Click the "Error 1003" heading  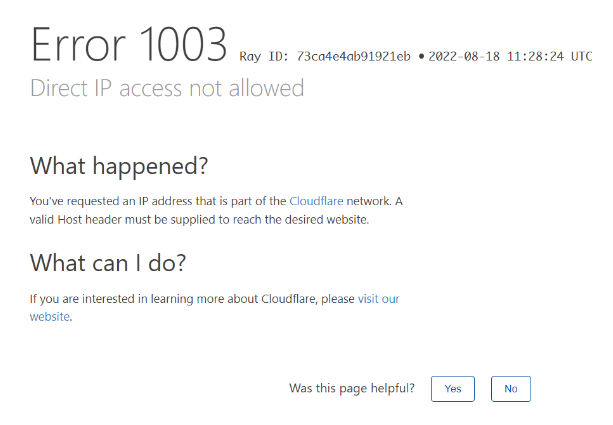click(x=129, y=45)
